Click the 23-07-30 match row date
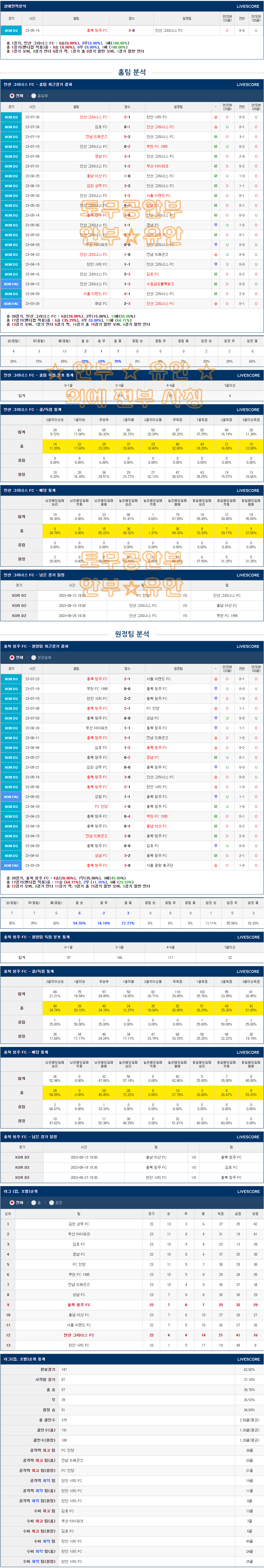The image size is (264, 1568). tap(32, 118)
